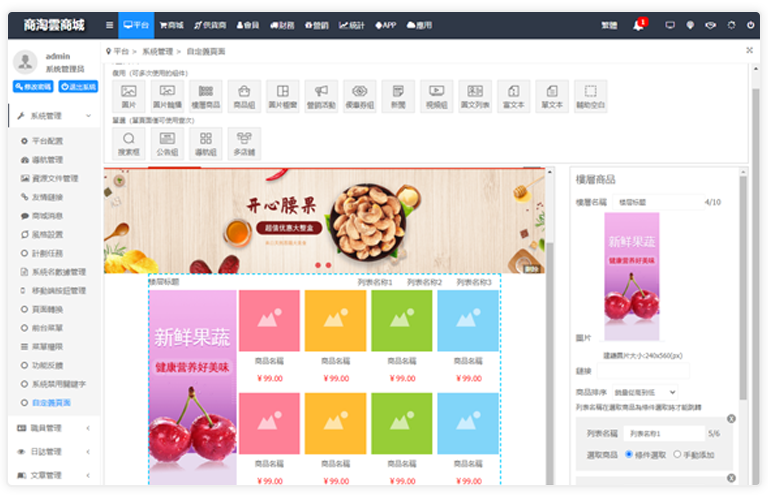Add the 單文本 single text component
Image resolution: width=768 pixels, height=498 pixels.
click(x=552, y=96)
